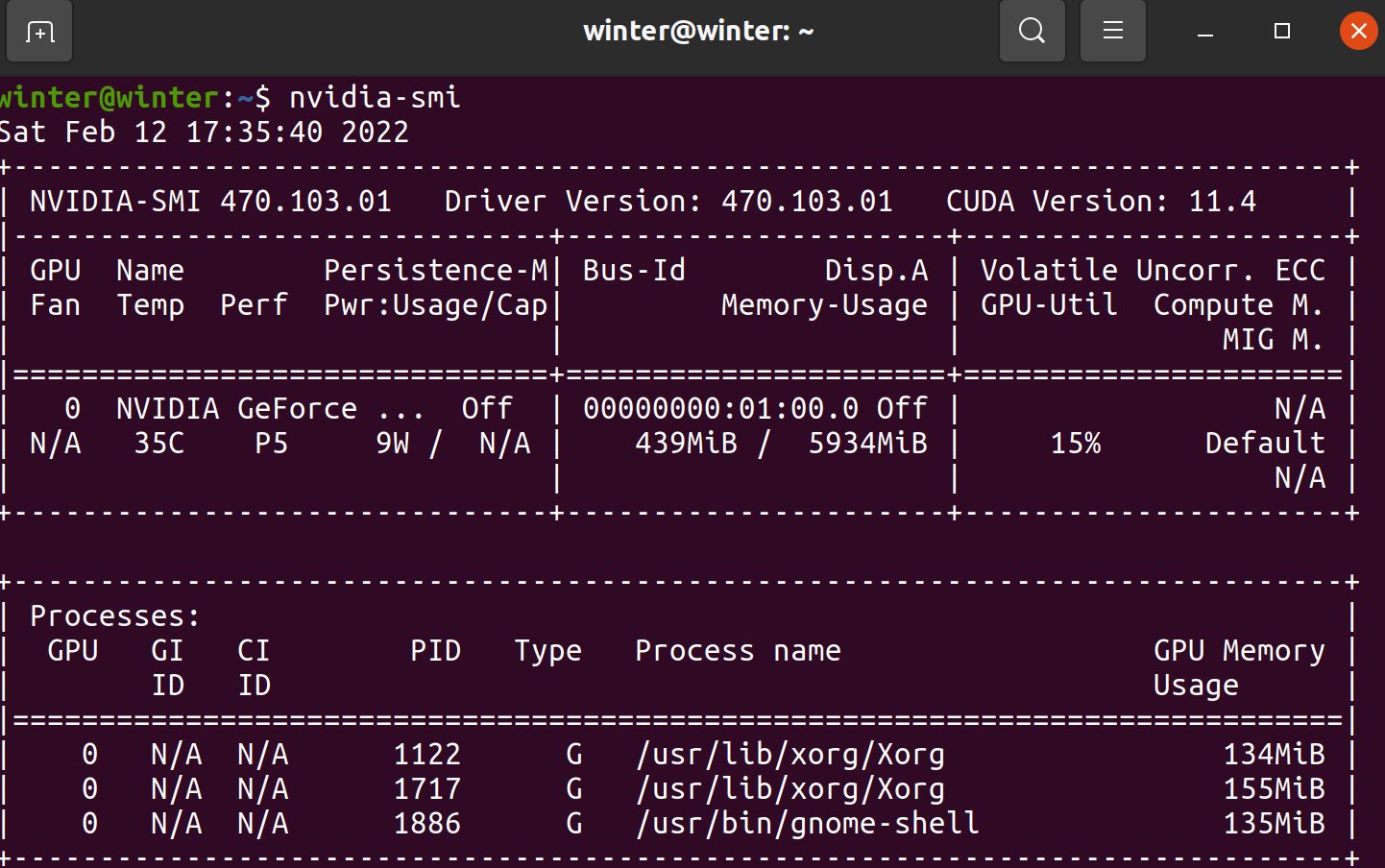This screenshot has width=1385, height=868.
Task: Click the PID column header
Action: coord(436,650)
